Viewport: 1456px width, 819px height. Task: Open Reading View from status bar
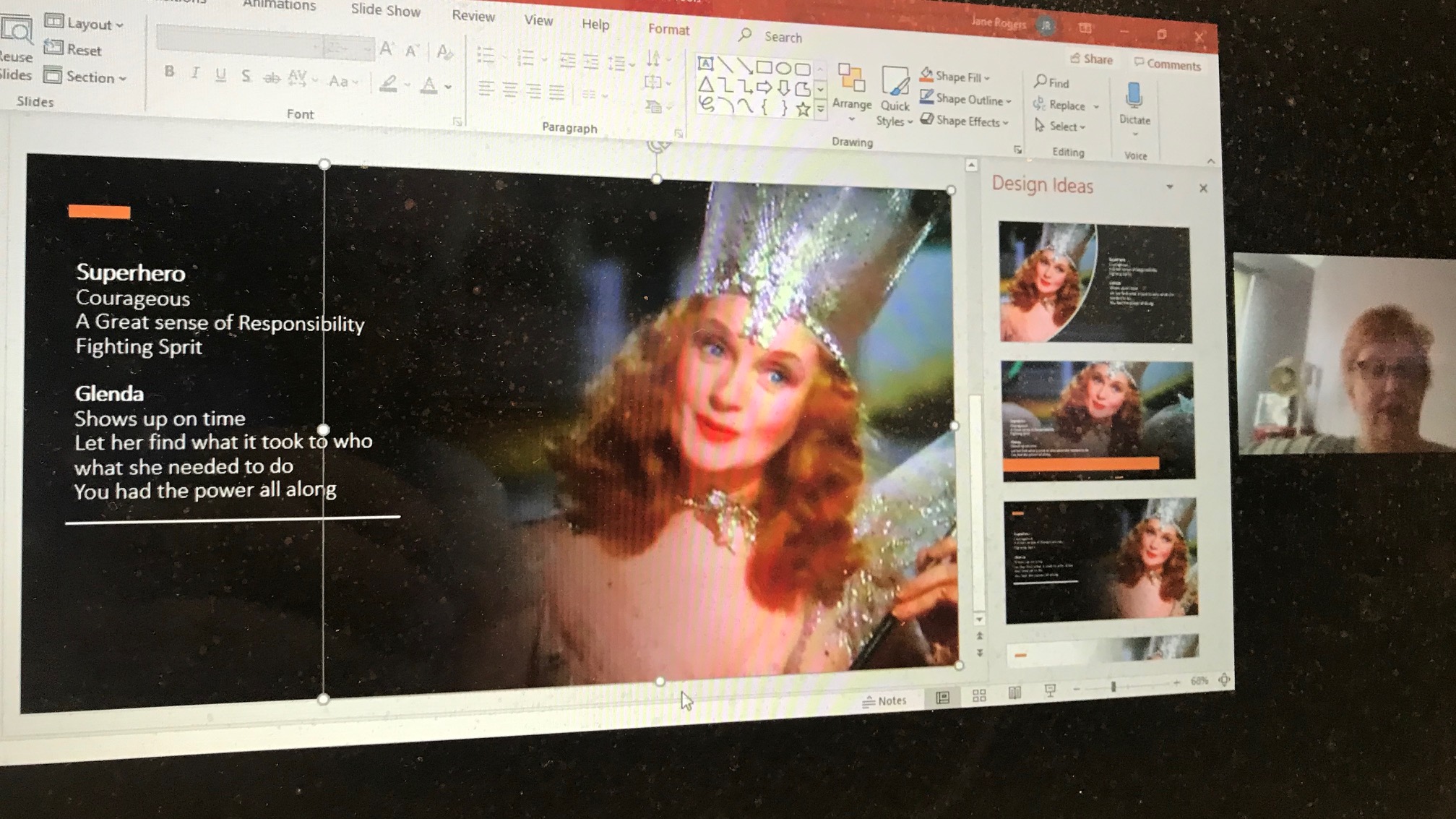1015,693
